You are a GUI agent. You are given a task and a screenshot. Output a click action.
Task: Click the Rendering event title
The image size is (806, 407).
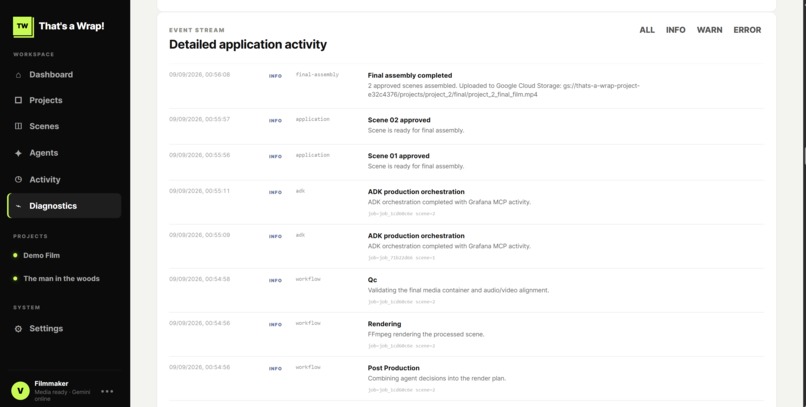click(x=384, y=324)
